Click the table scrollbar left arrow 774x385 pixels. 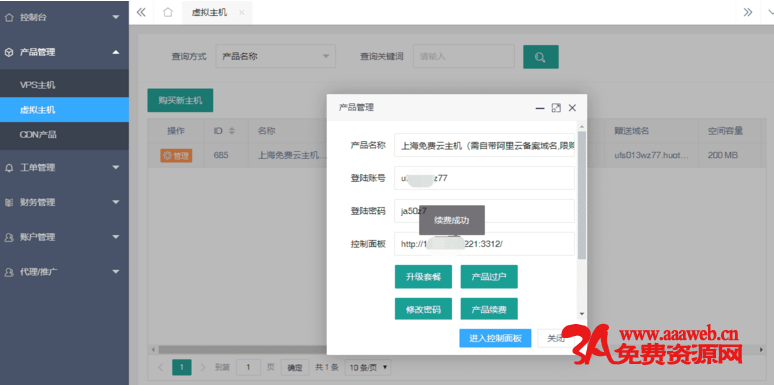(153, 349)
